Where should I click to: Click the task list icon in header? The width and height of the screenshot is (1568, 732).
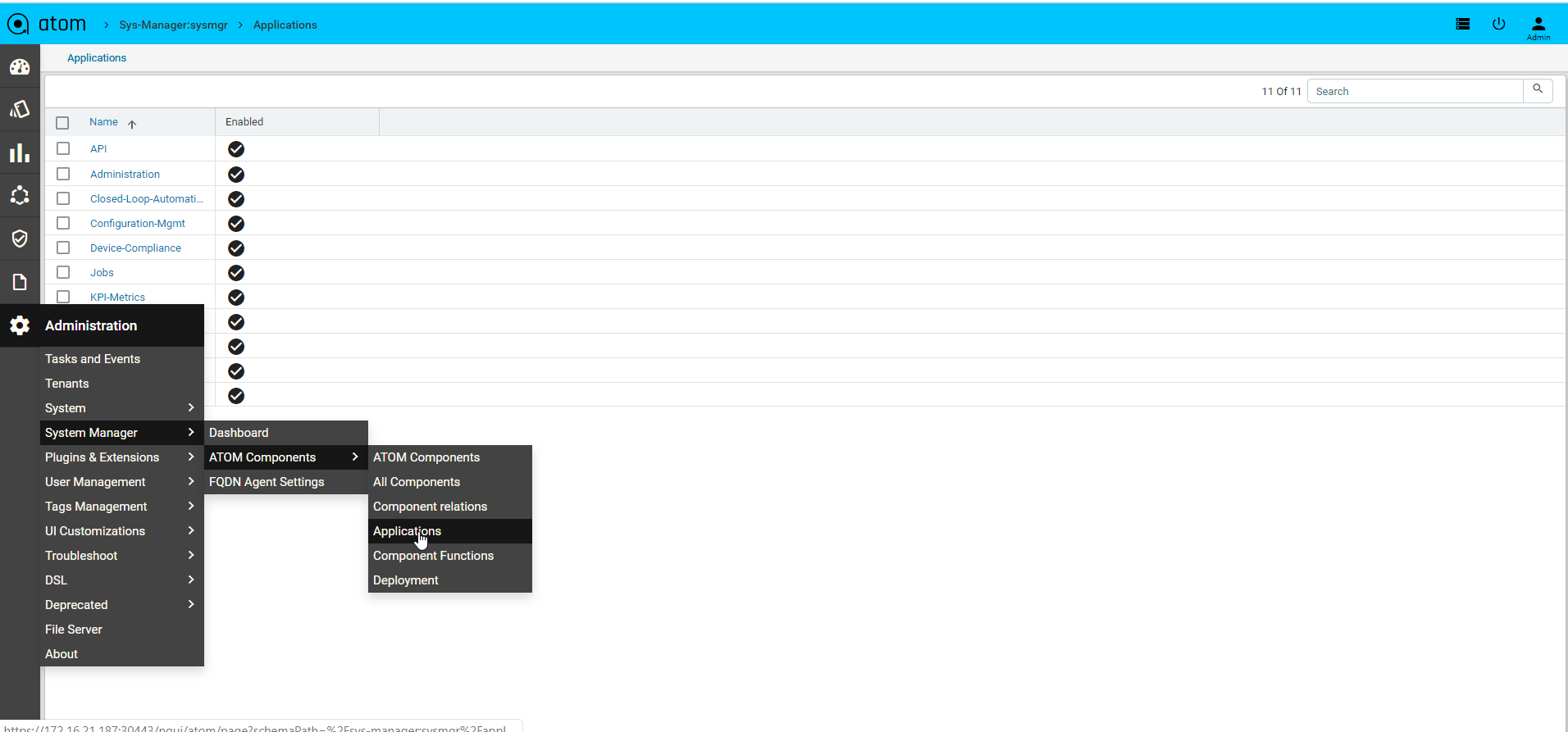pos(1462,24)
